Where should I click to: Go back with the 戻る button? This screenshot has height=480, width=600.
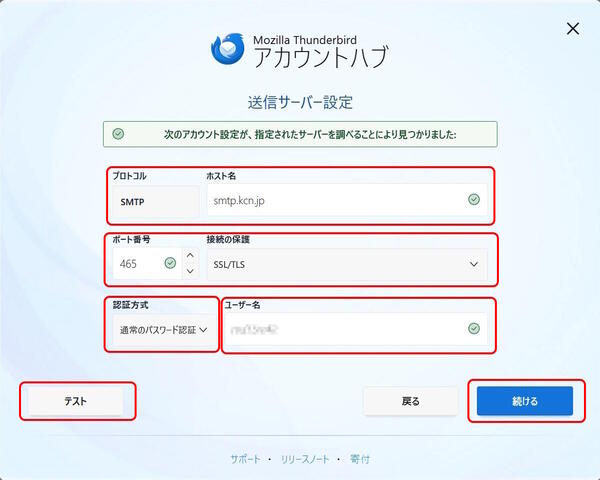coord(411,401)
